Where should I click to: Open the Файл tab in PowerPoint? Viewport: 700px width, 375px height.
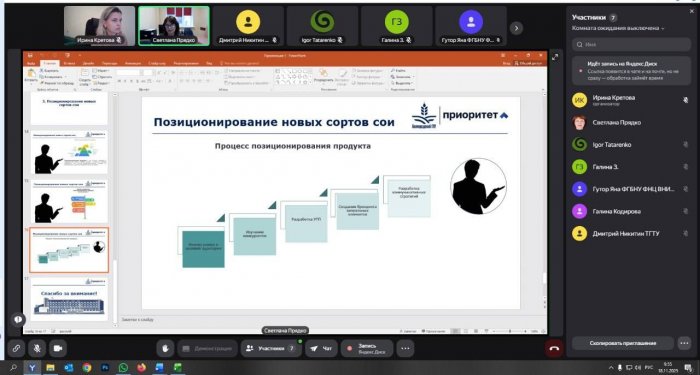pos(31,63)
